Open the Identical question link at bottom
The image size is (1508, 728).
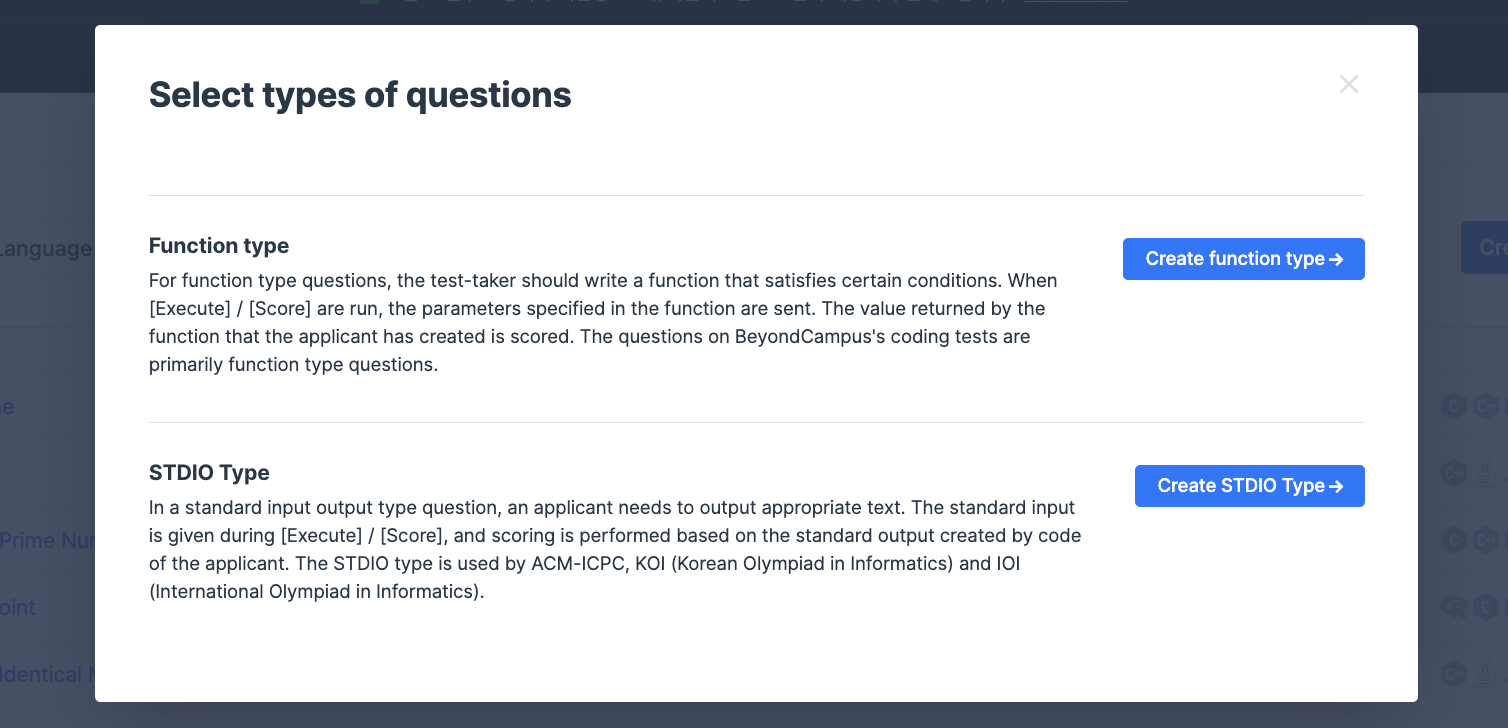47,674
